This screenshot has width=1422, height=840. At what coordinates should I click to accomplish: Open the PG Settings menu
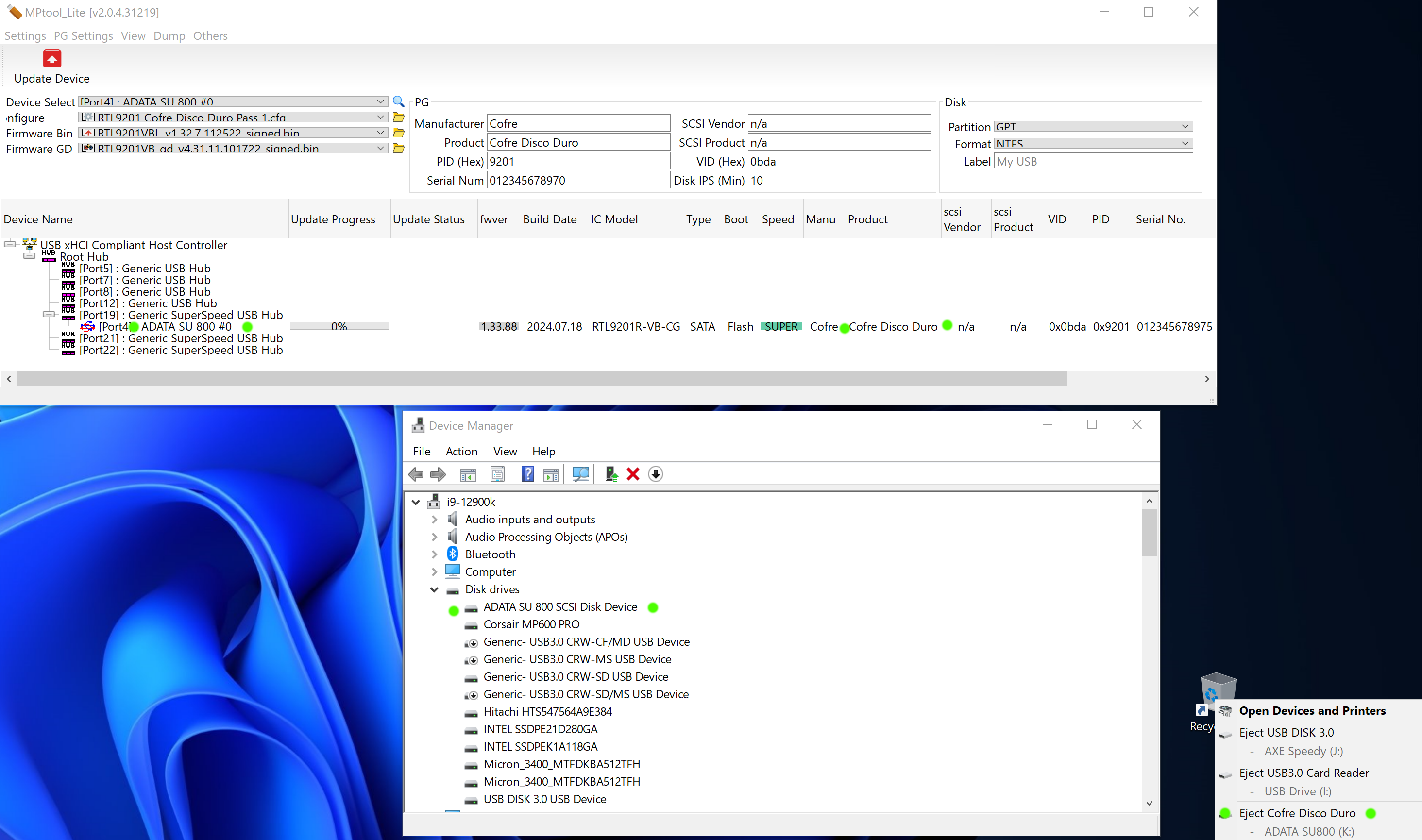click(83, 35)
